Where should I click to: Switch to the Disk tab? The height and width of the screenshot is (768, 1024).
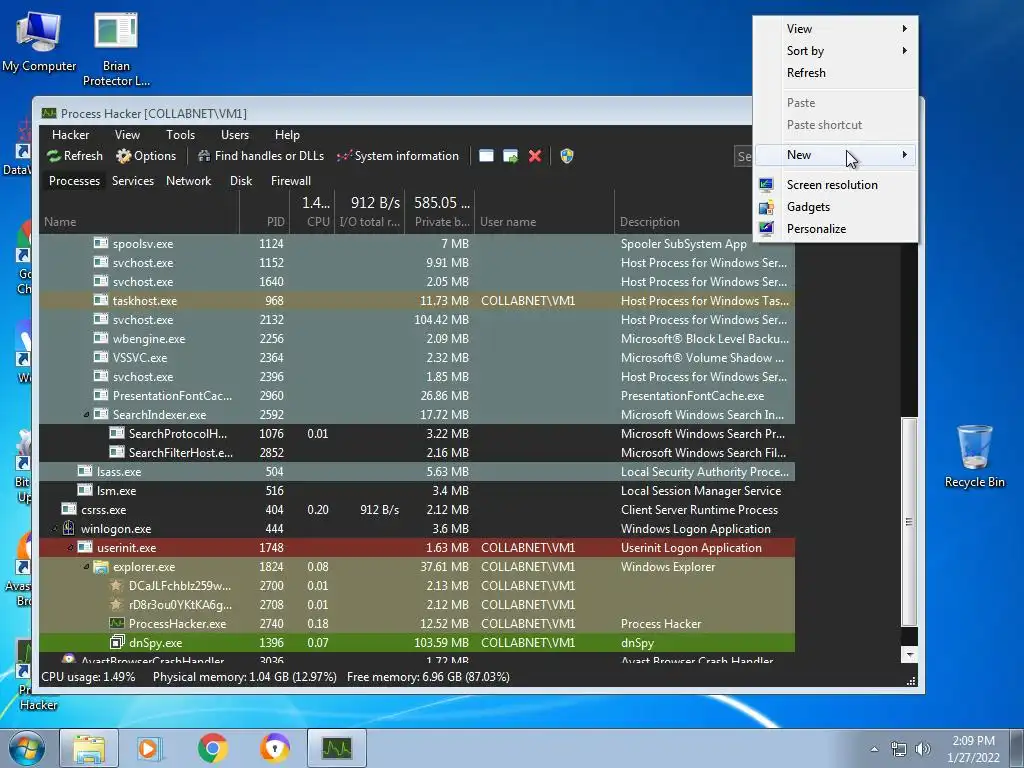pyautogui.click(x=241, y=181)
